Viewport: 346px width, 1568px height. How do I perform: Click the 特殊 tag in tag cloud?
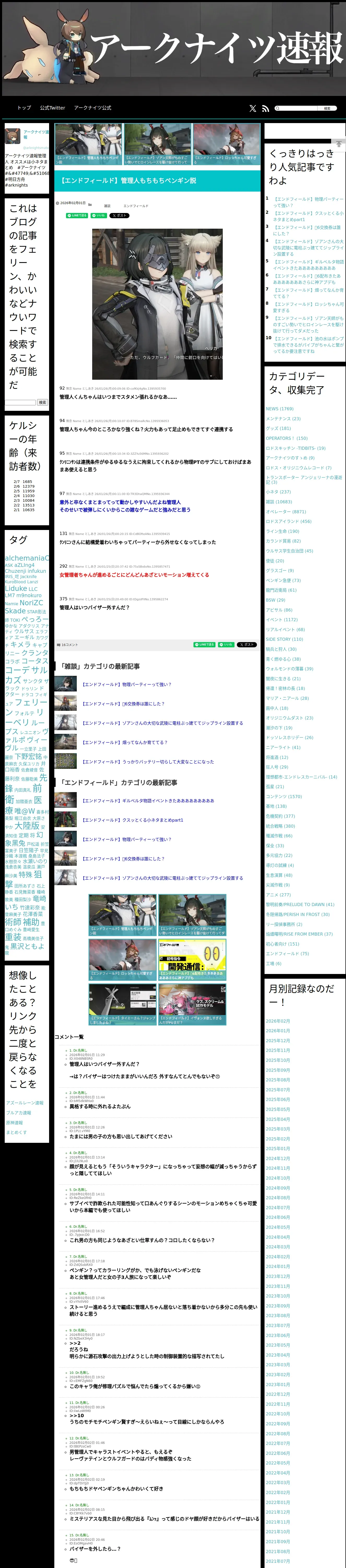[26, 875]
